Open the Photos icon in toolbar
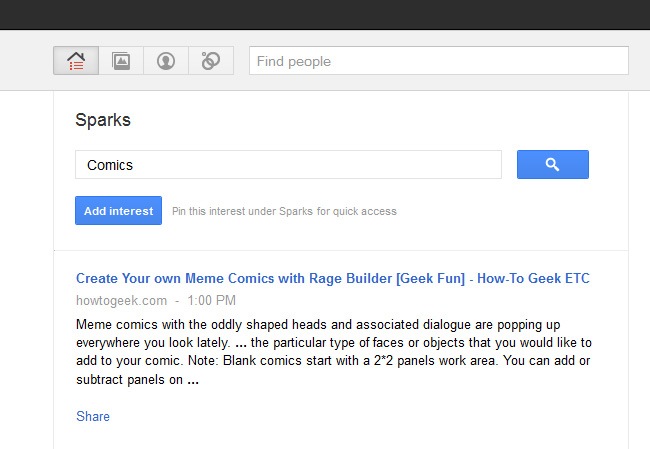The image size is (650, 449). tap(121, 61)
